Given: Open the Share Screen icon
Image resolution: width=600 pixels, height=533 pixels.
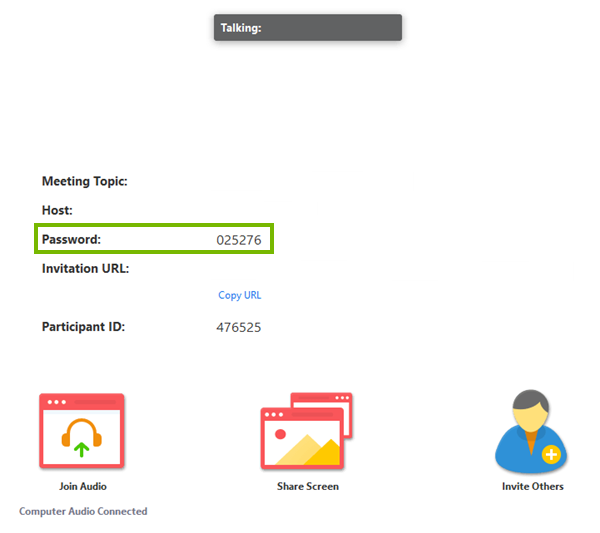Looking at the screenshot, I should pyautogui.click(x=307, y=431).
